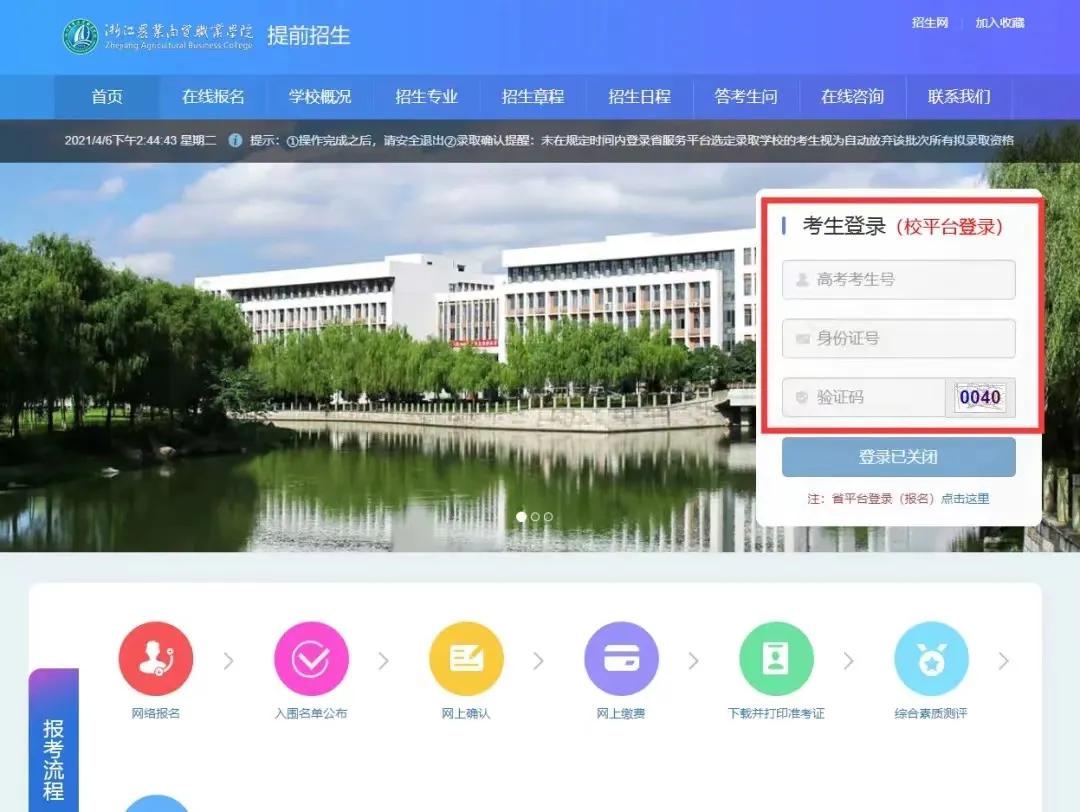Screen dimensions: 1080x812
Task: Click the arrow after 综合素质测评
Action: [1004, 661]
